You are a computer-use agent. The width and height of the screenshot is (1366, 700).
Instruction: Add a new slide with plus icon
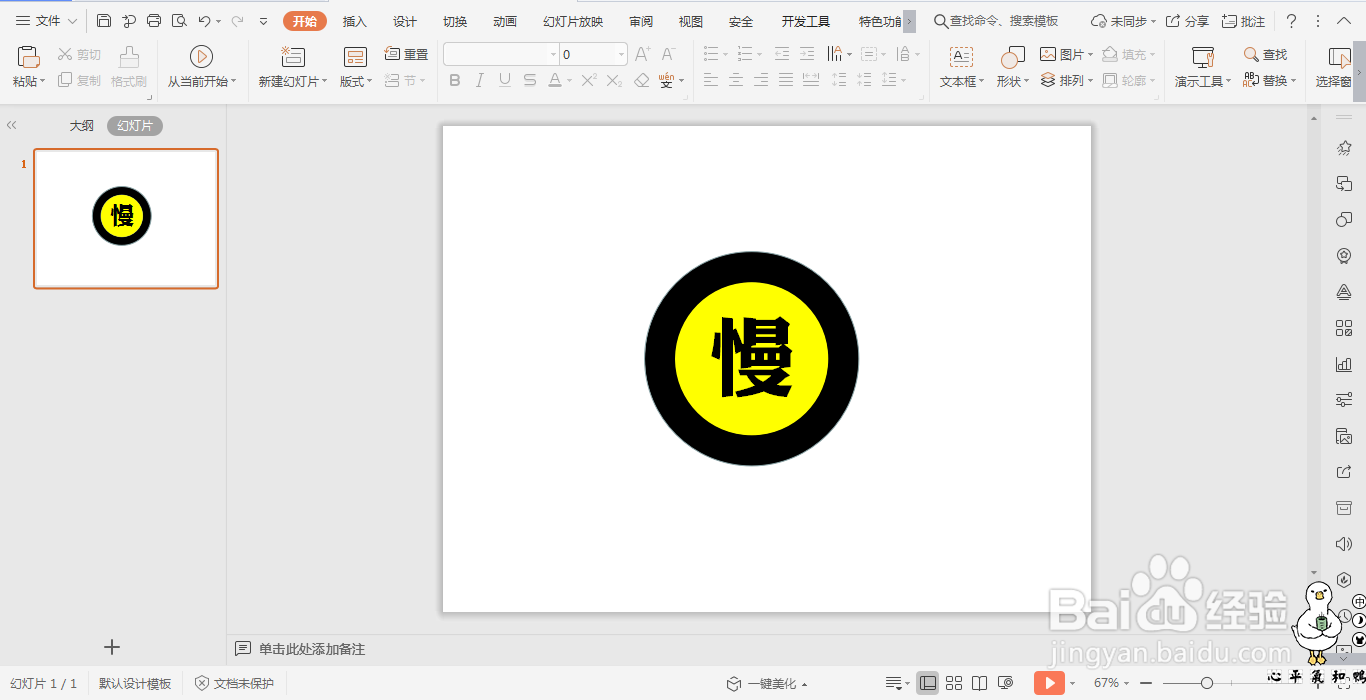tap(112, 647)
